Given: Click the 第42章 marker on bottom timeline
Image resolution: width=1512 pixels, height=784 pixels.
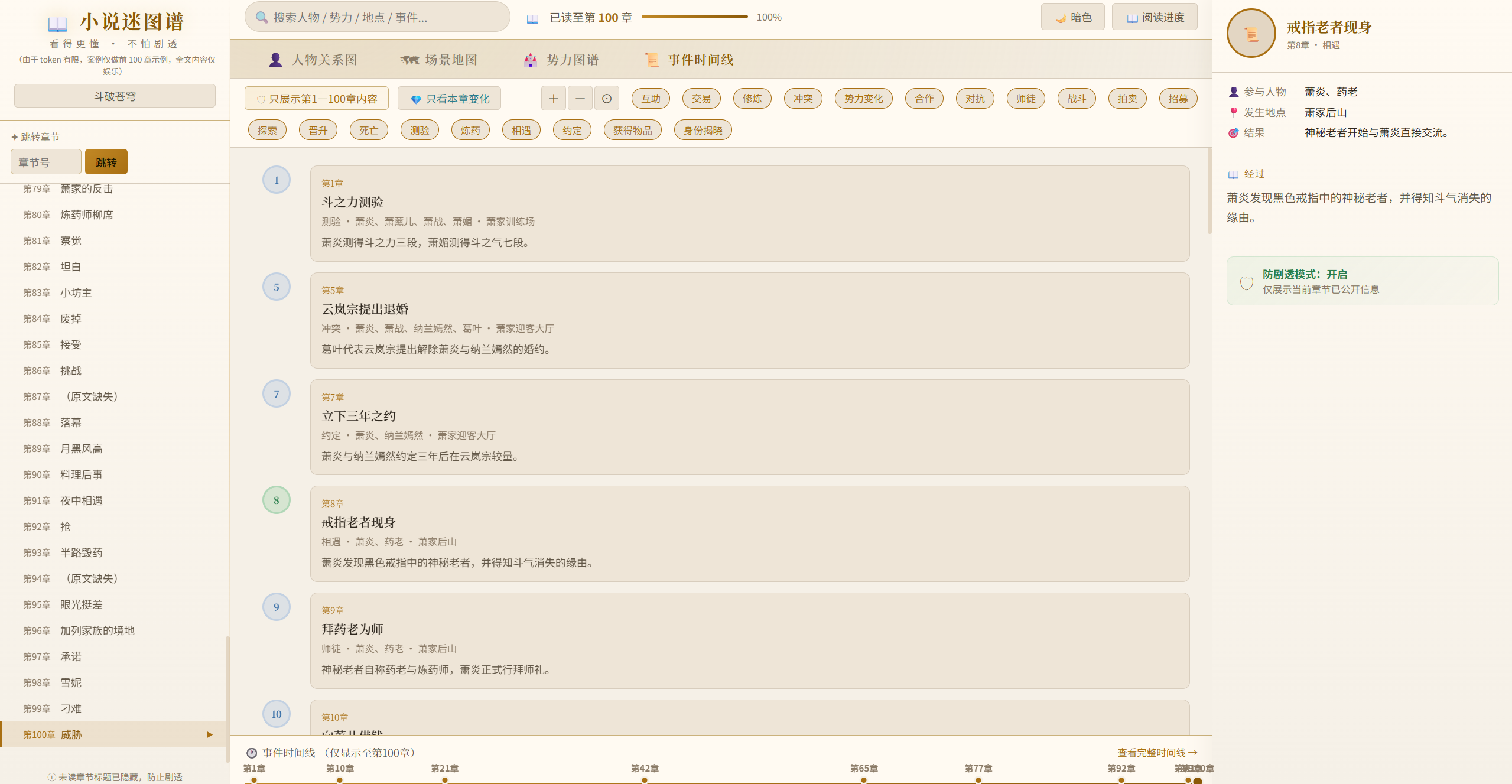Looking at the screenshot, I should click(645, 779).
